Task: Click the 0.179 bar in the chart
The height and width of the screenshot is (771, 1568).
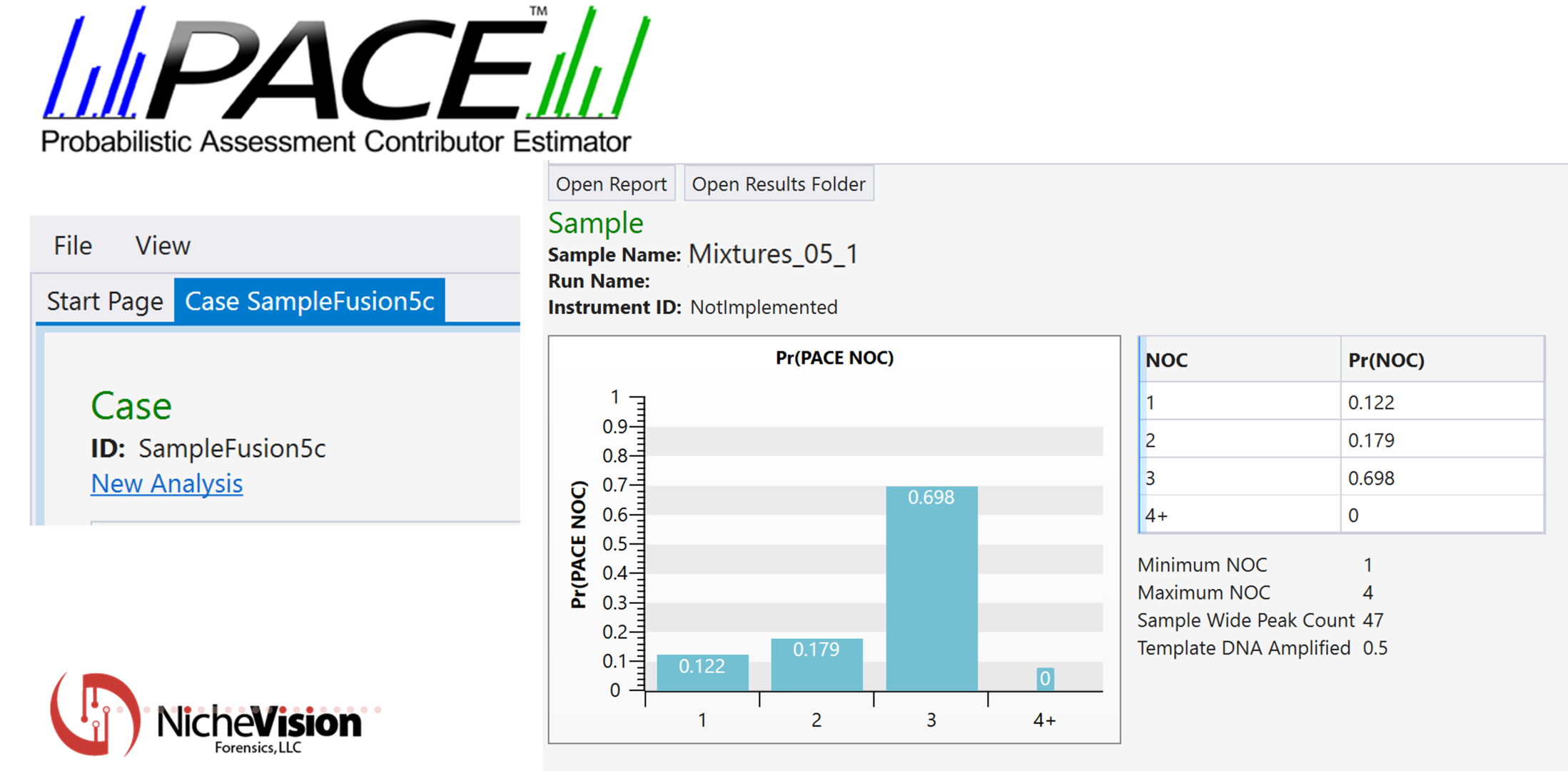Action: point(816,665)
